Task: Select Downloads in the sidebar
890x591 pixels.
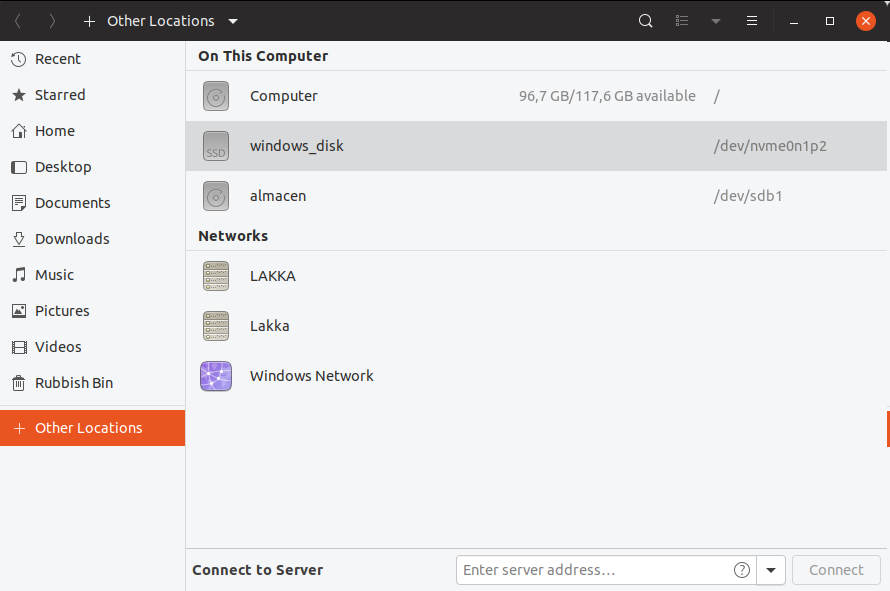Action: pyautogui.click(x=71, y=239)
